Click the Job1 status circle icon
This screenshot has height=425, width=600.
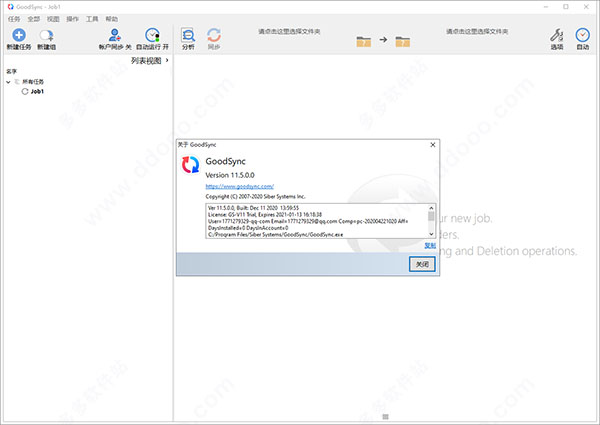click(x=25, y=91)
